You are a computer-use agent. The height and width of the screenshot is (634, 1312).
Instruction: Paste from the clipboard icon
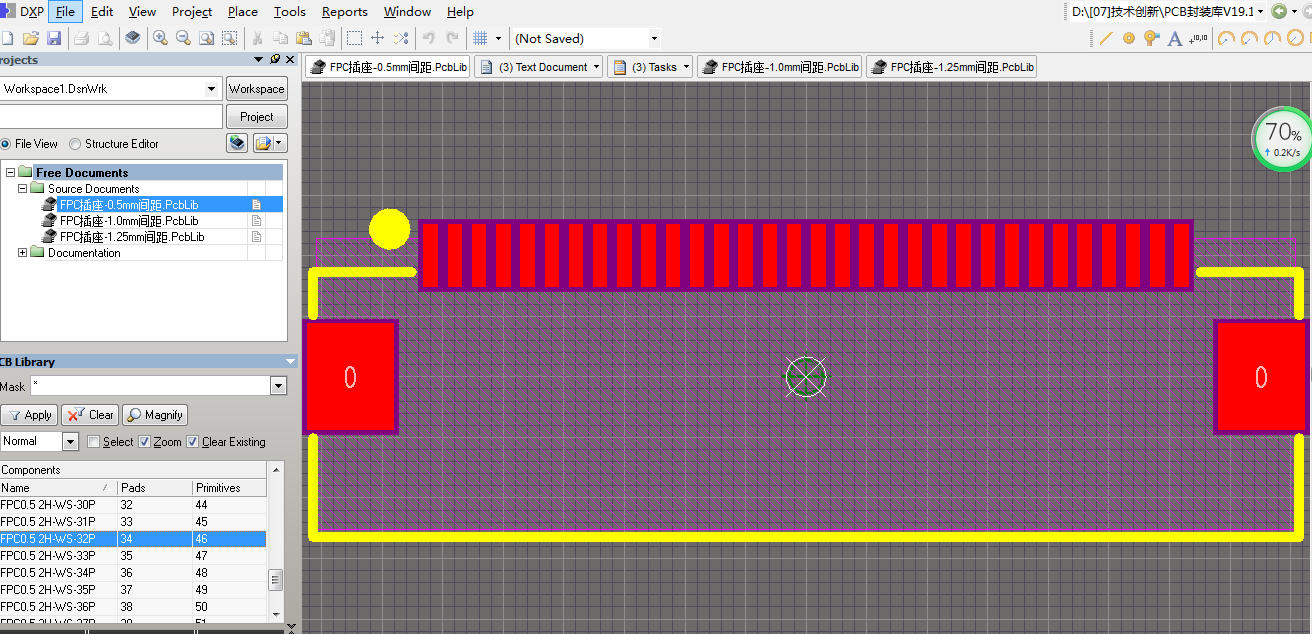click(303, 38)
